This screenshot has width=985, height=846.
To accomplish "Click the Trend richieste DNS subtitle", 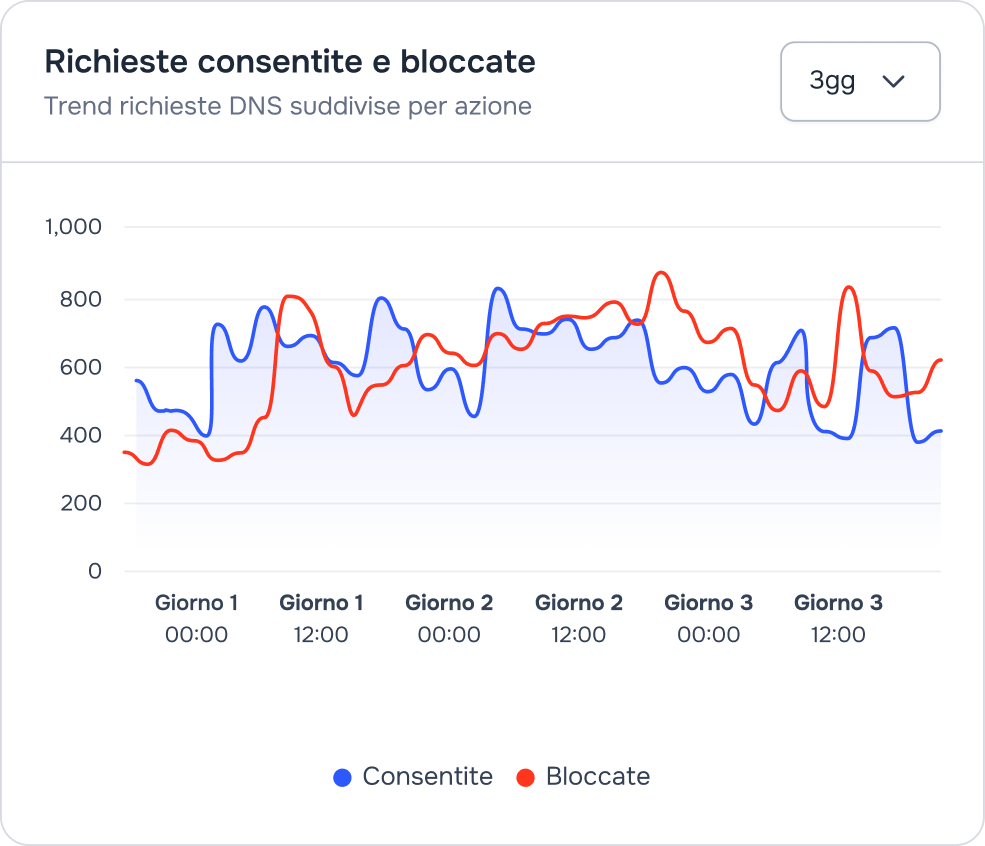I will coord(288,106).
